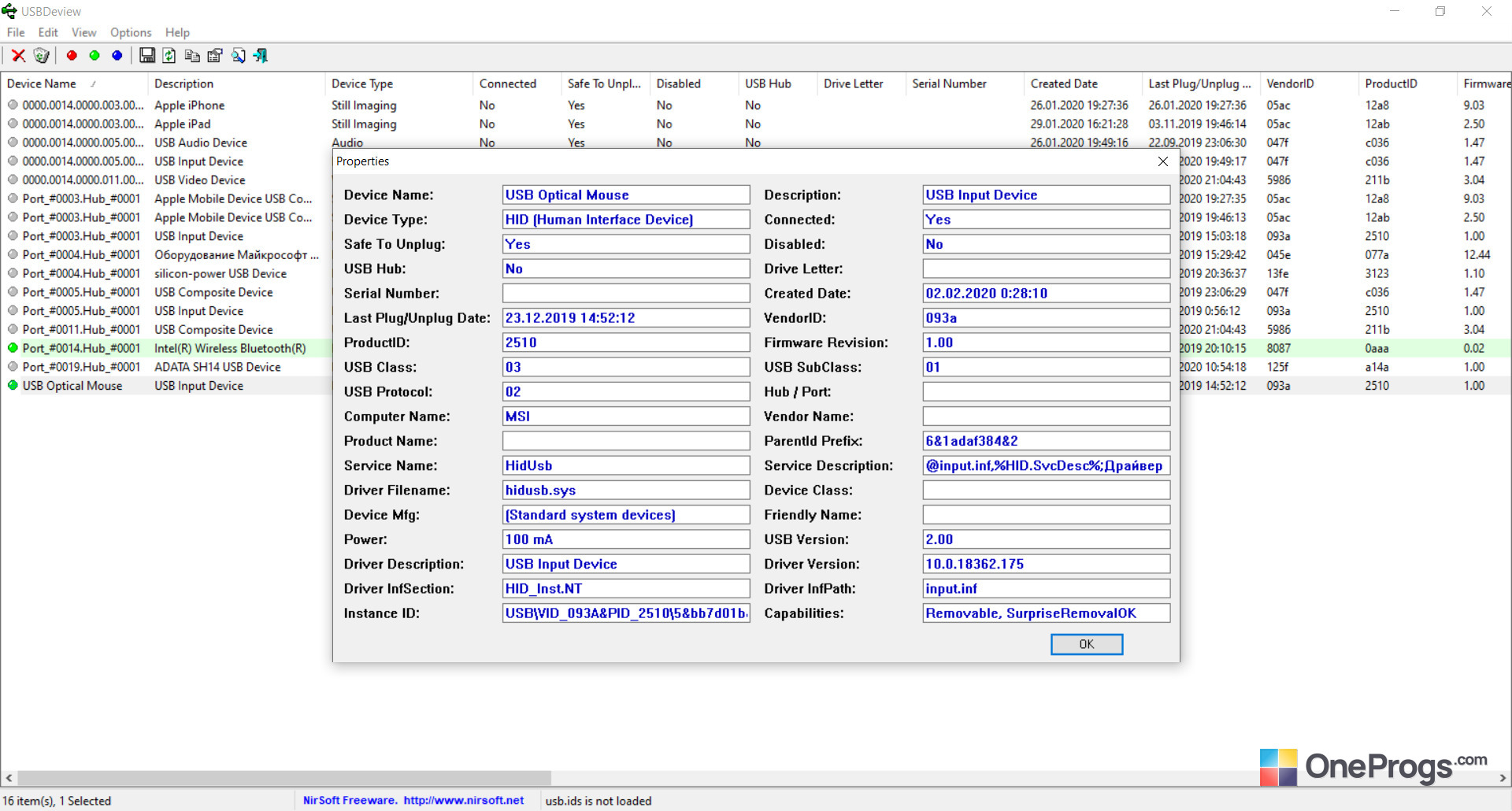Image resolution: width=1512 pixels, height=811 pixels.
Task: Sort by the VendorID column header
Action: 1309,83
